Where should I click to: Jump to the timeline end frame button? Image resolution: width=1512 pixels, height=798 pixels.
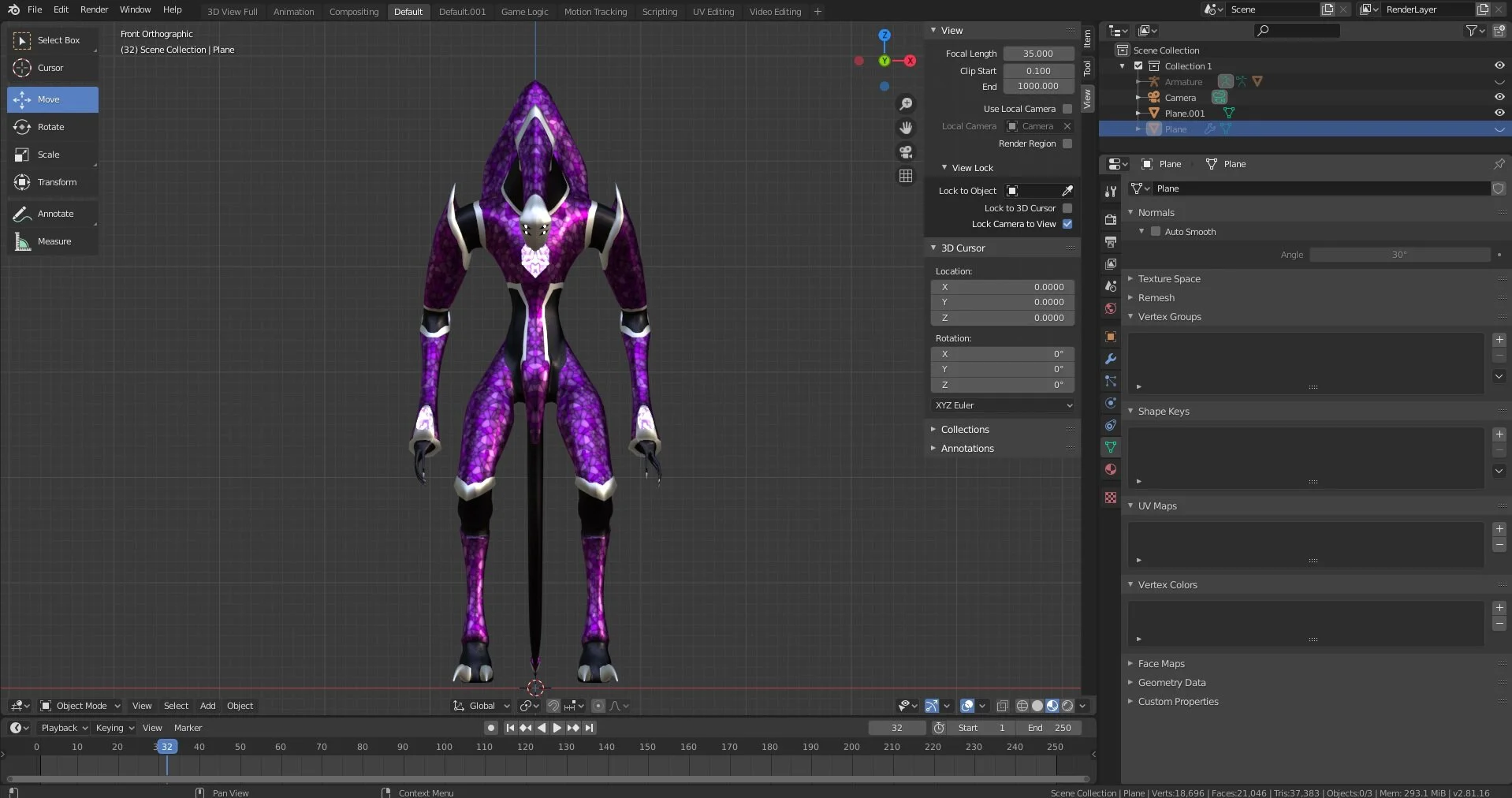[x=589, y=728]
